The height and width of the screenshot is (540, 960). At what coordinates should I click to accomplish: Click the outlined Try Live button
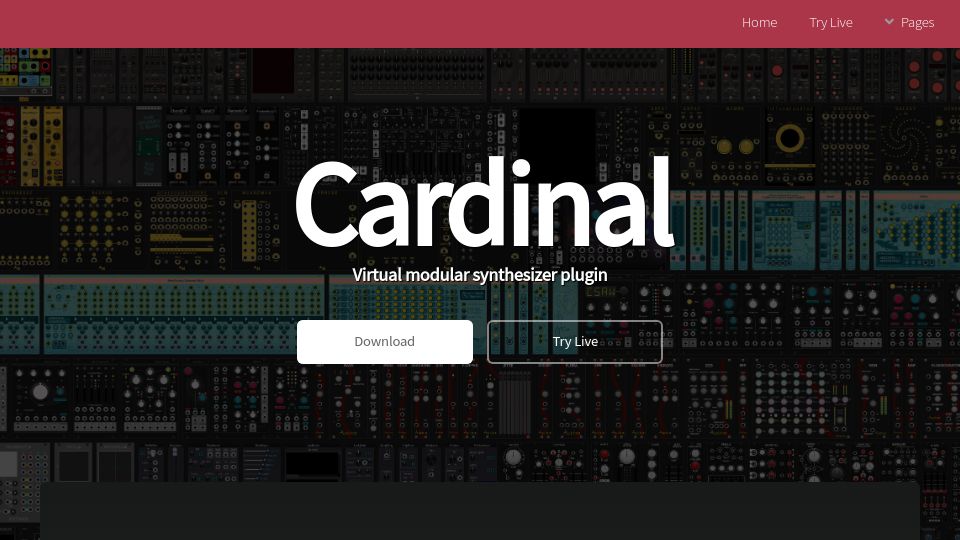(575, 342)
